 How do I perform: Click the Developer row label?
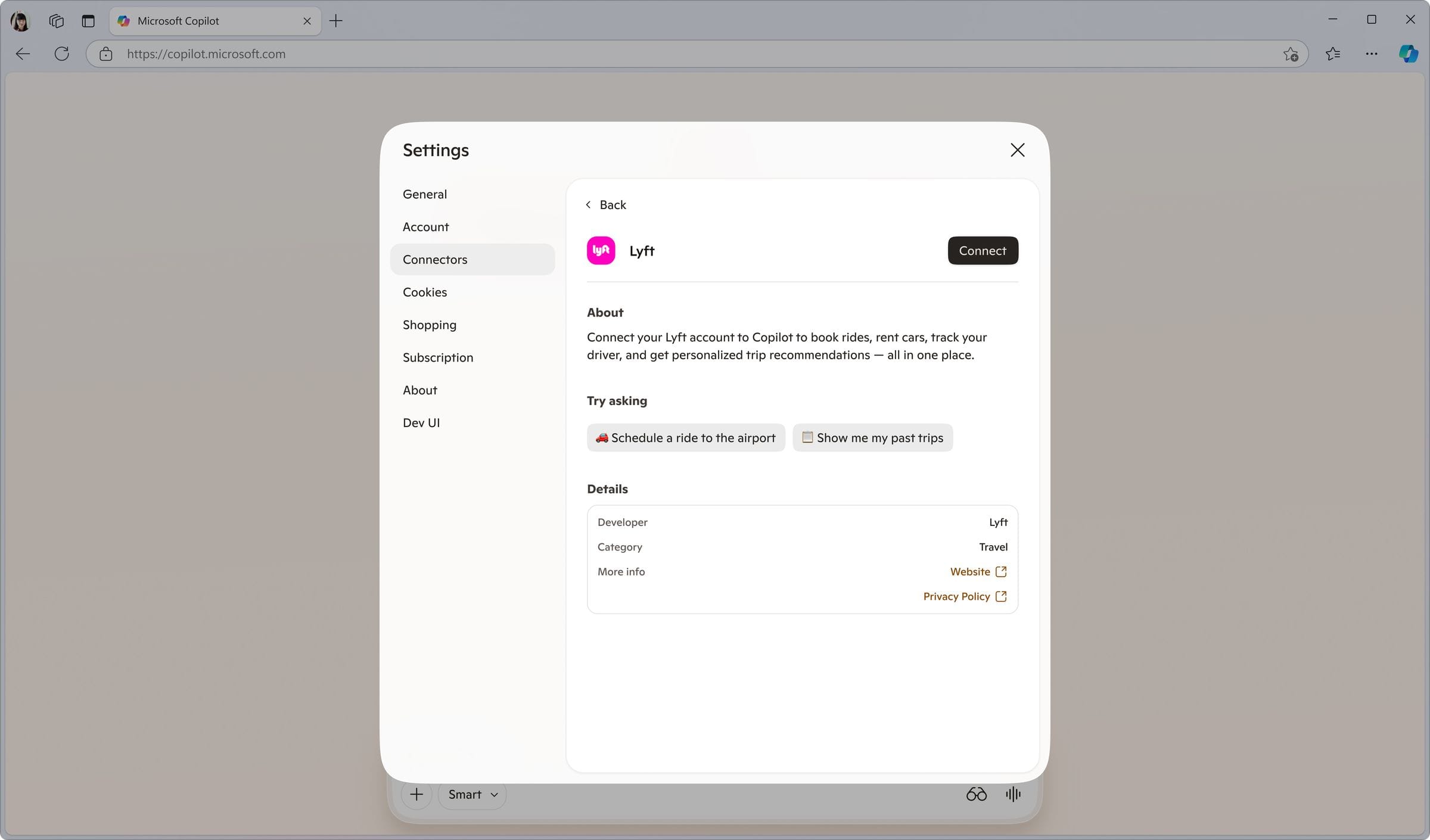[x=622, y=522]
